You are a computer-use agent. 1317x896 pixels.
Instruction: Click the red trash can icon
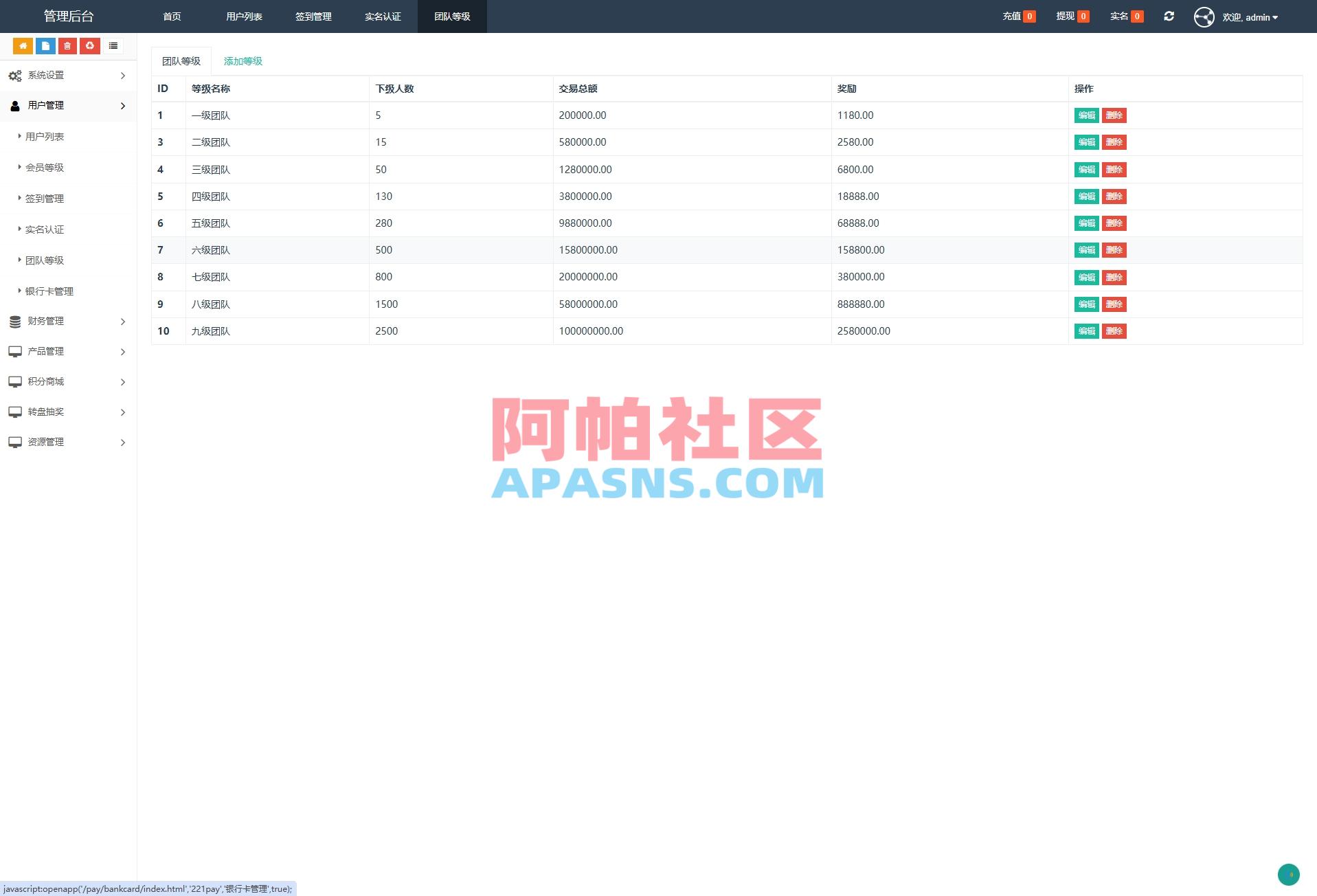pos(67,45)
